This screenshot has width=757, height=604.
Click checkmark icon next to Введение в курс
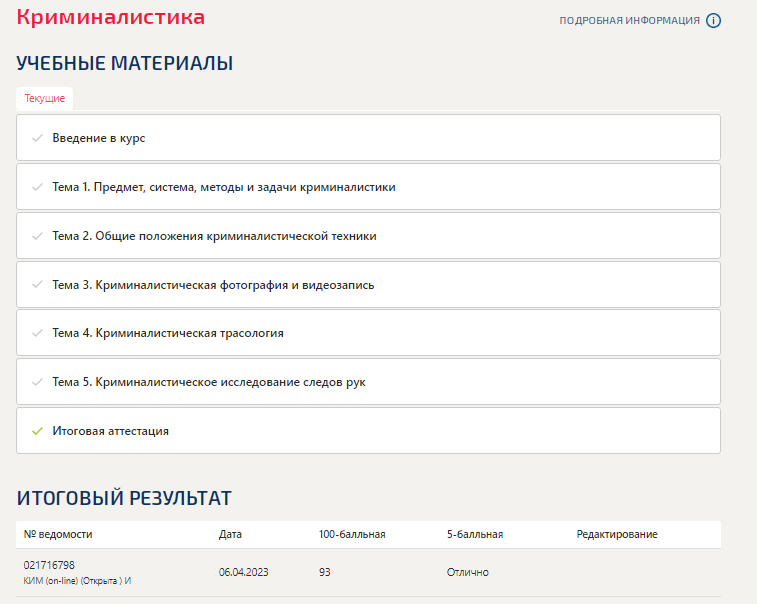[37, 138]
